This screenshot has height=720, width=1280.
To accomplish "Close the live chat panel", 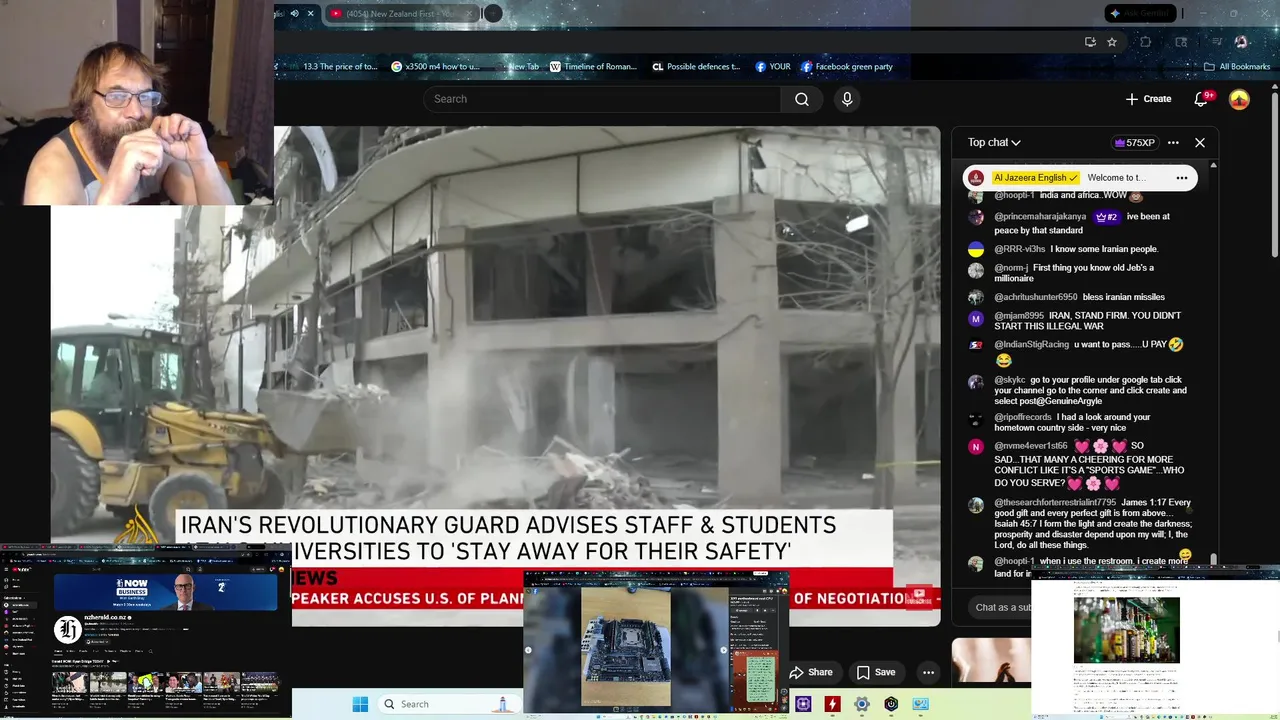I will click(1200, 142).
